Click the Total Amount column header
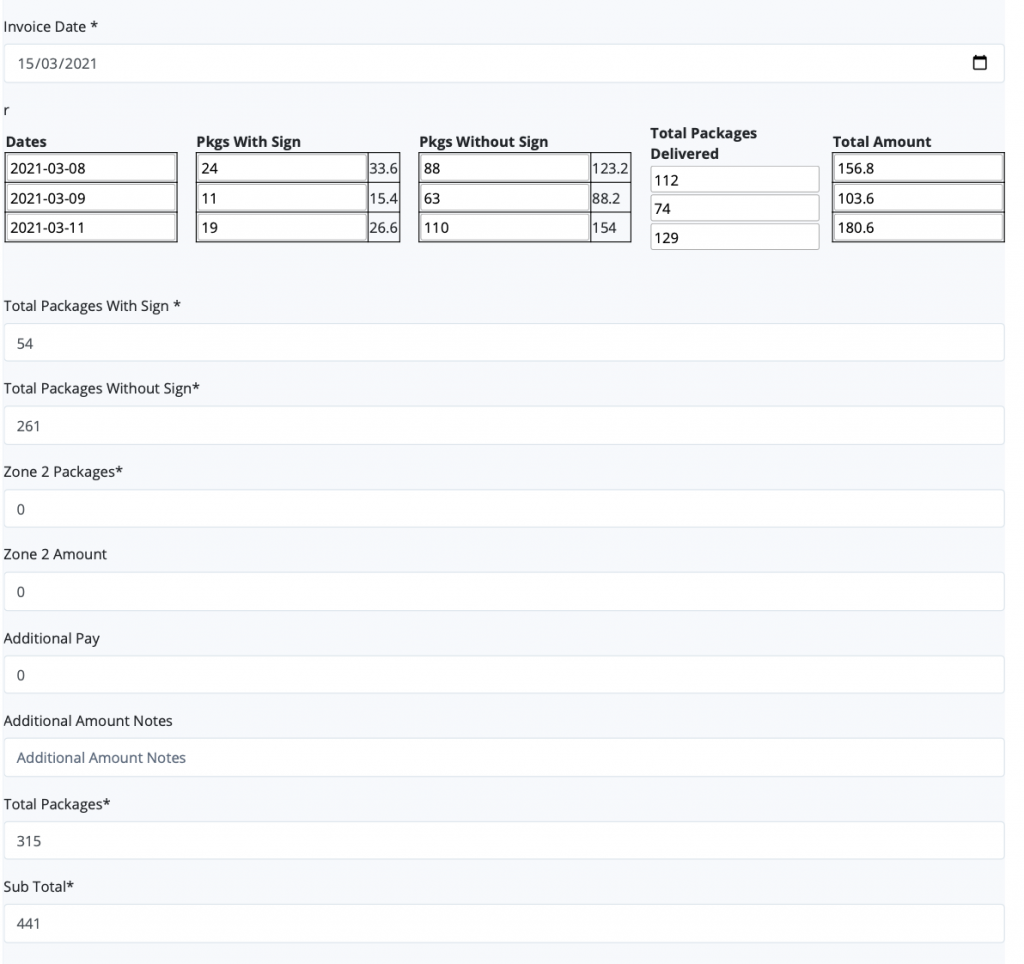This screenshot has height=964, width=1024. pos(882,142)
